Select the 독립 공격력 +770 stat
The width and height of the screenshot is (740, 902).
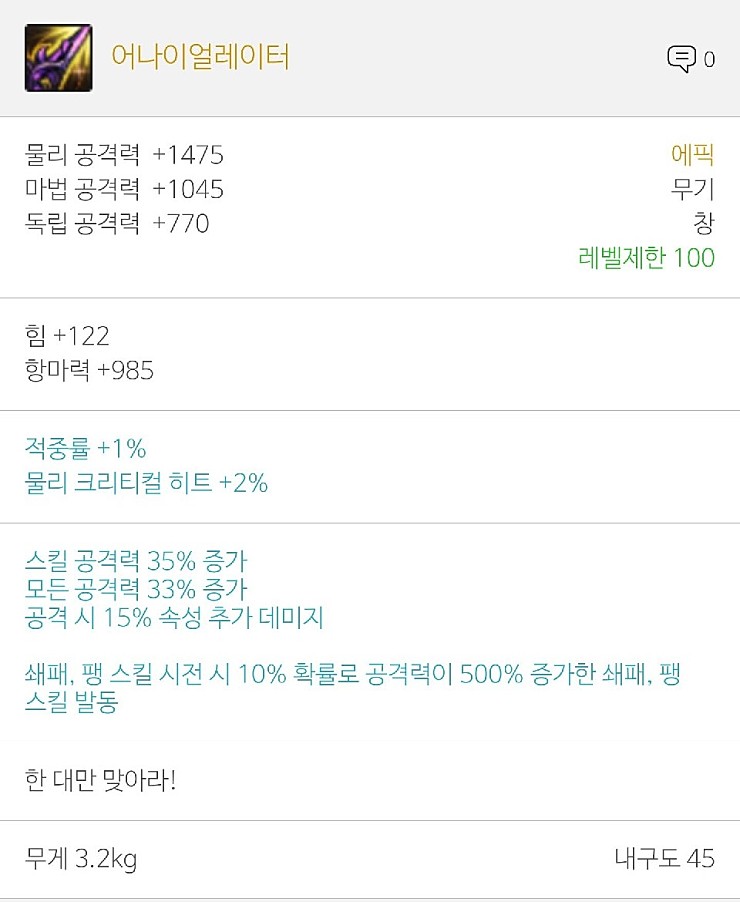117,223
